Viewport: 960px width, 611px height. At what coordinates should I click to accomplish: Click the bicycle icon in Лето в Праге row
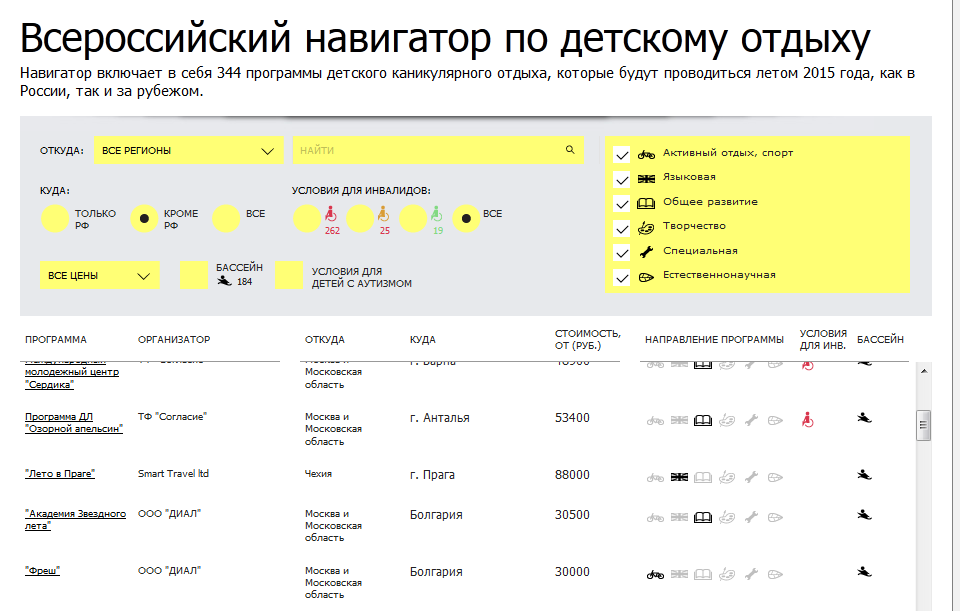coord(655,477)
